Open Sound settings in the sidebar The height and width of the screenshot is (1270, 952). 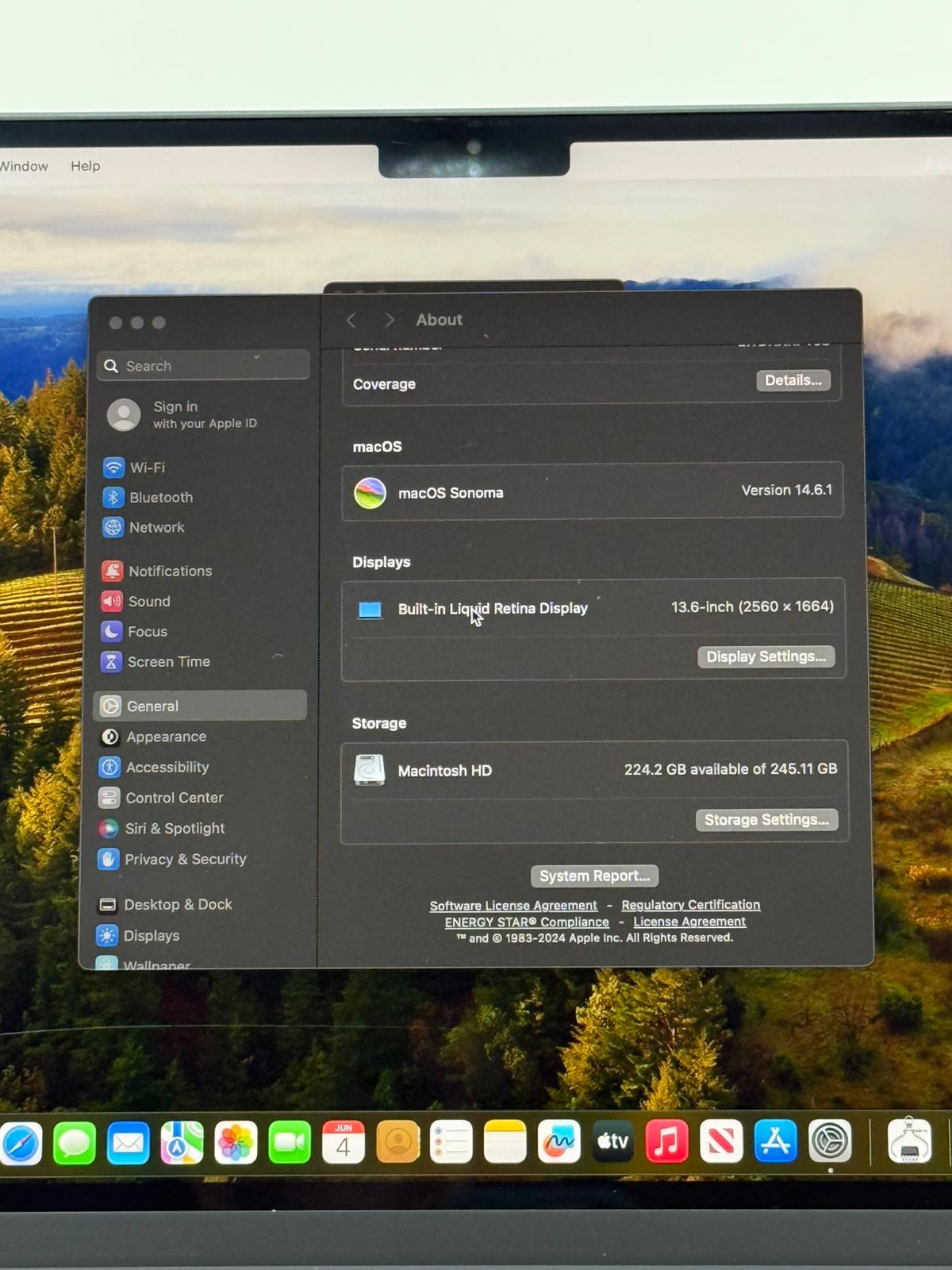pyautogui.click(x=136, y=601)
